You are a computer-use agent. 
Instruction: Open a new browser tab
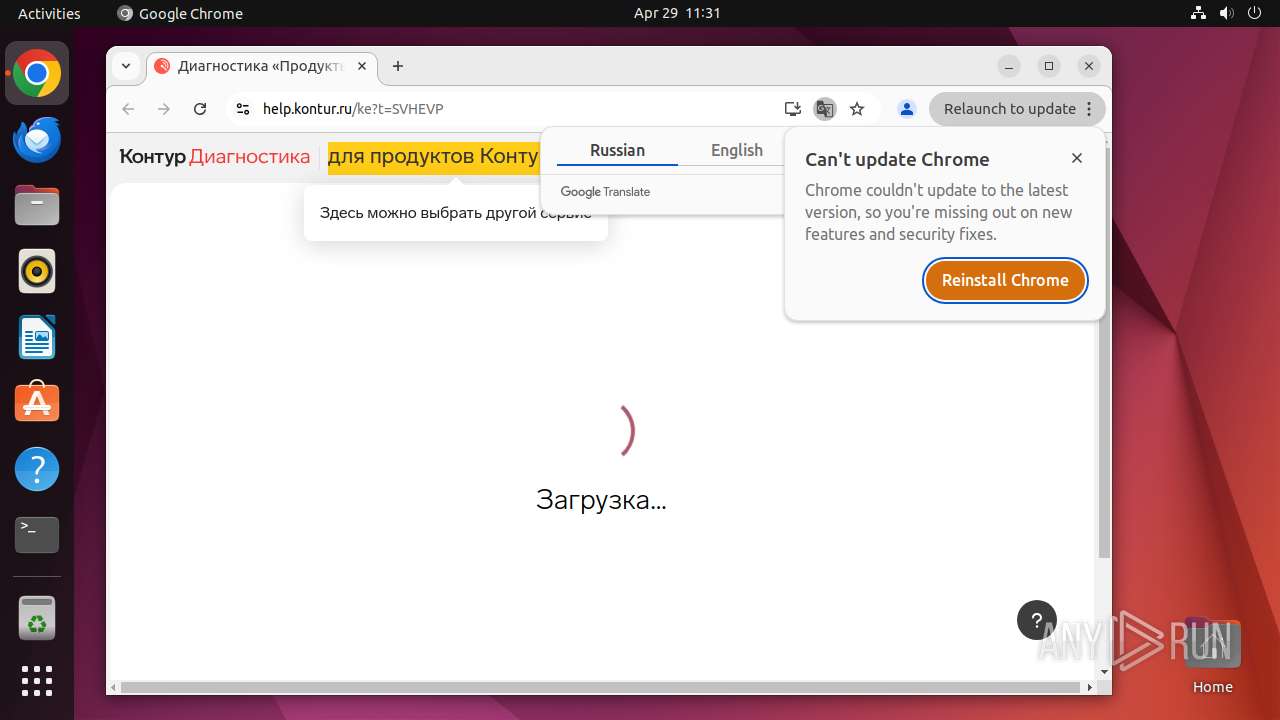[x=398, y=66]
